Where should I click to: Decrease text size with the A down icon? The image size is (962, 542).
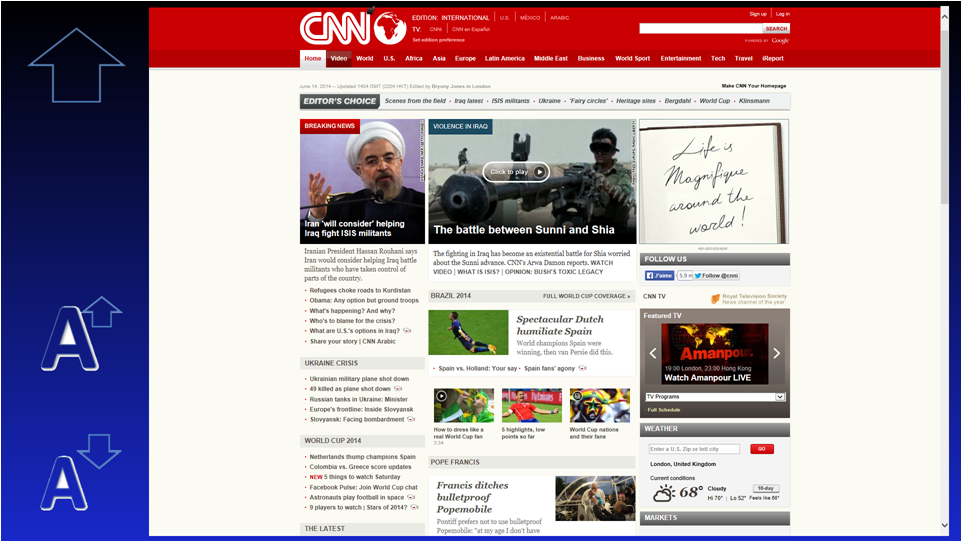pyautogui.click(x=80, y=472)
